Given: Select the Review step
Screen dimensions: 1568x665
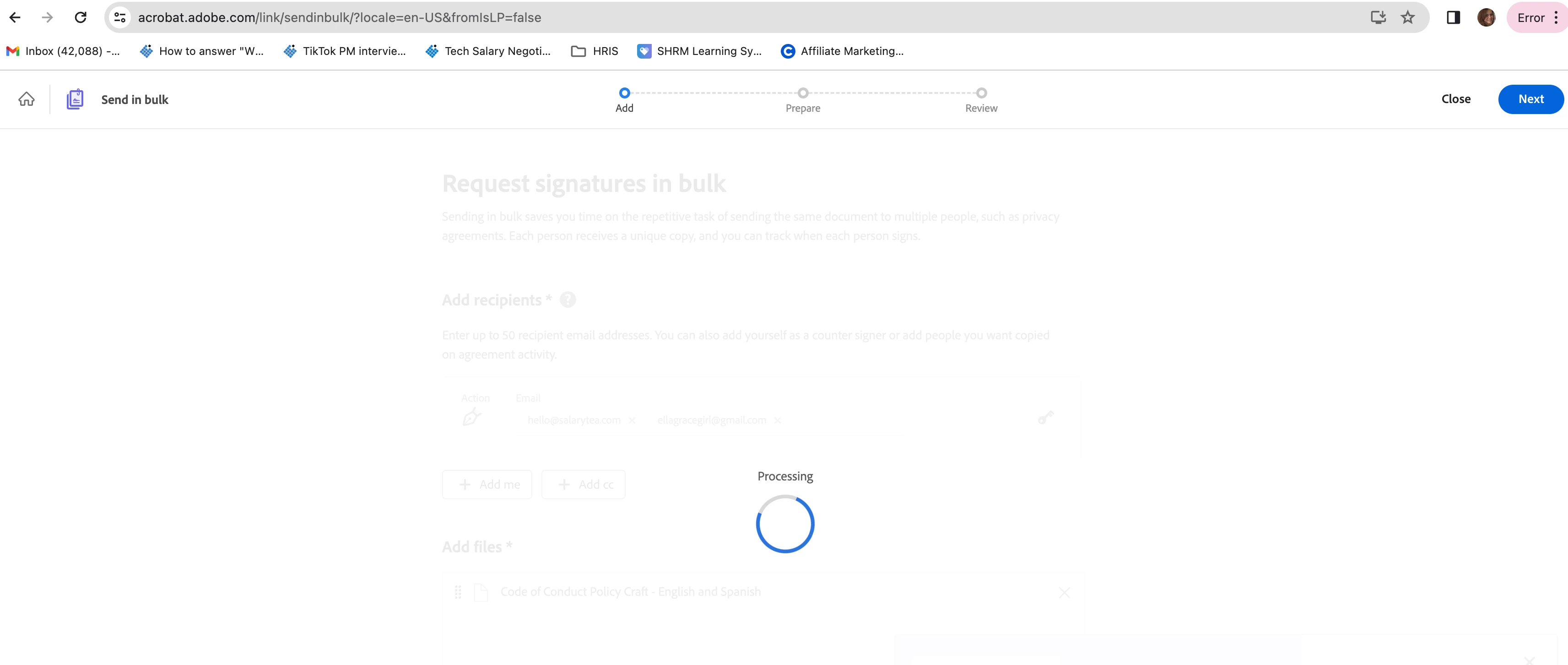Looking at the screenshot, I should point(981,99).
